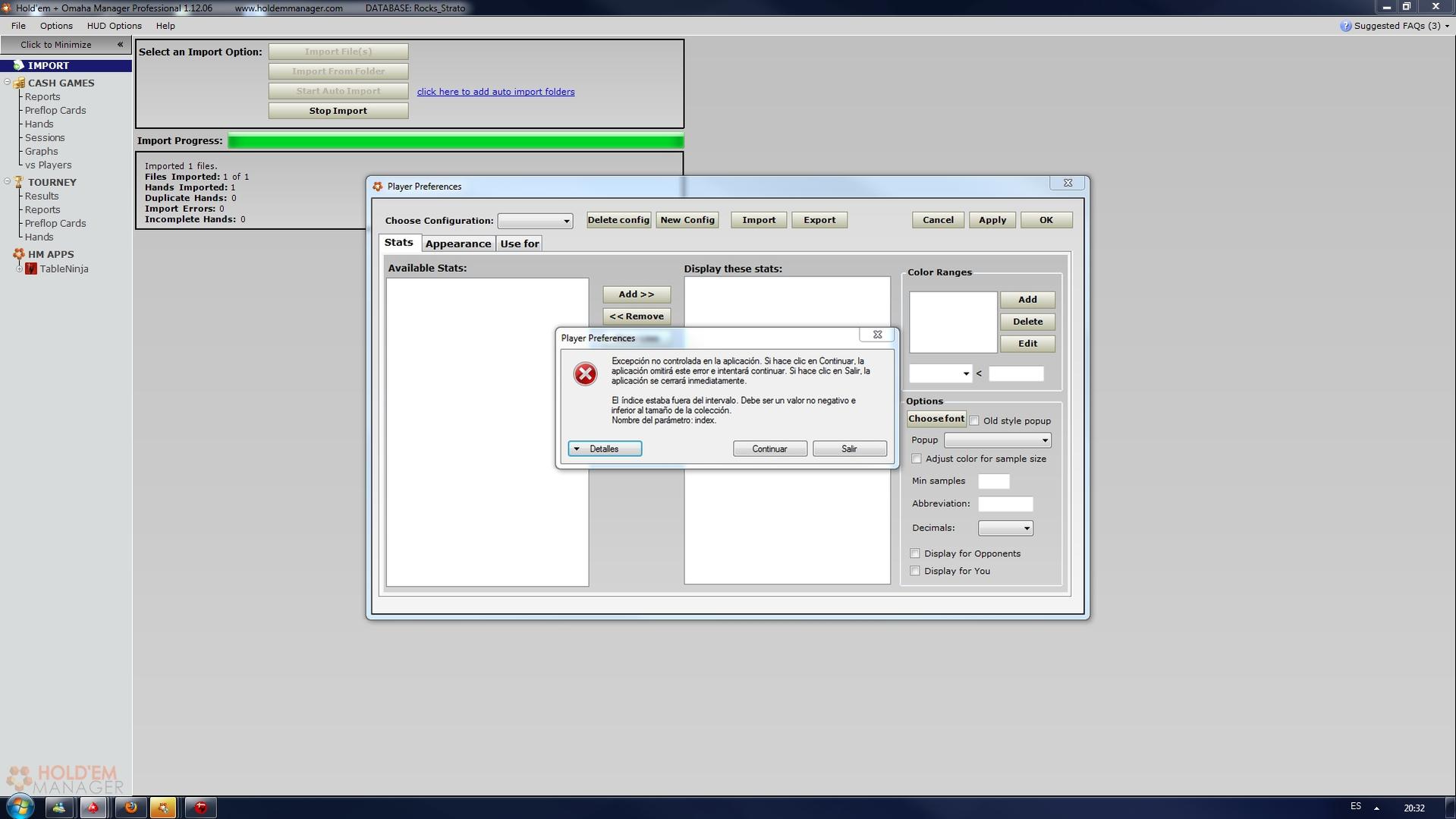This screenshot has height=819, width=1456.
Task: Show hidden system tray icons
Action: pos(1376,808)
